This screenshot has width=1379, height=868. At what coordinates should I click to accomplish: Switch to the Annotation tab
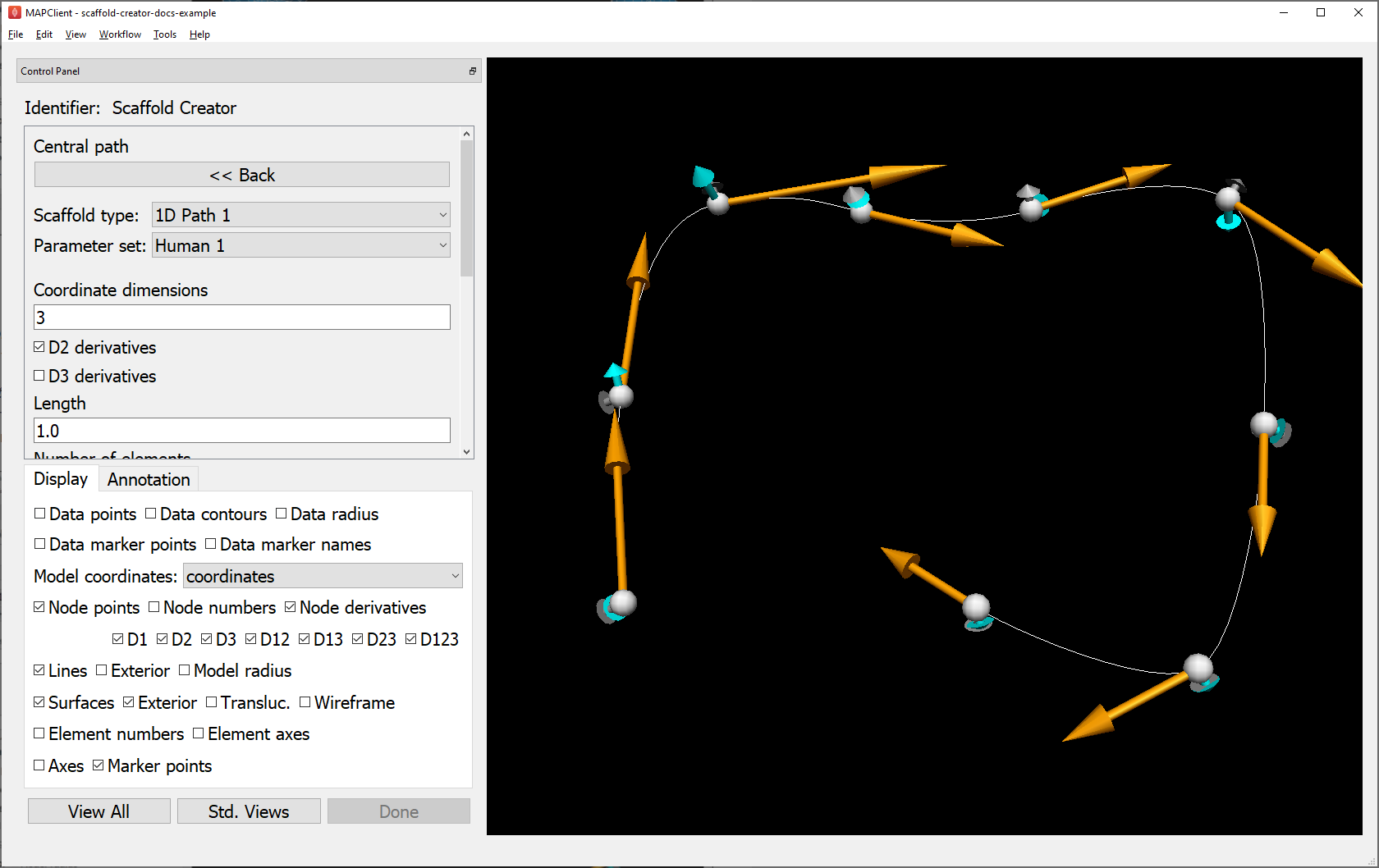pos(149,480)
